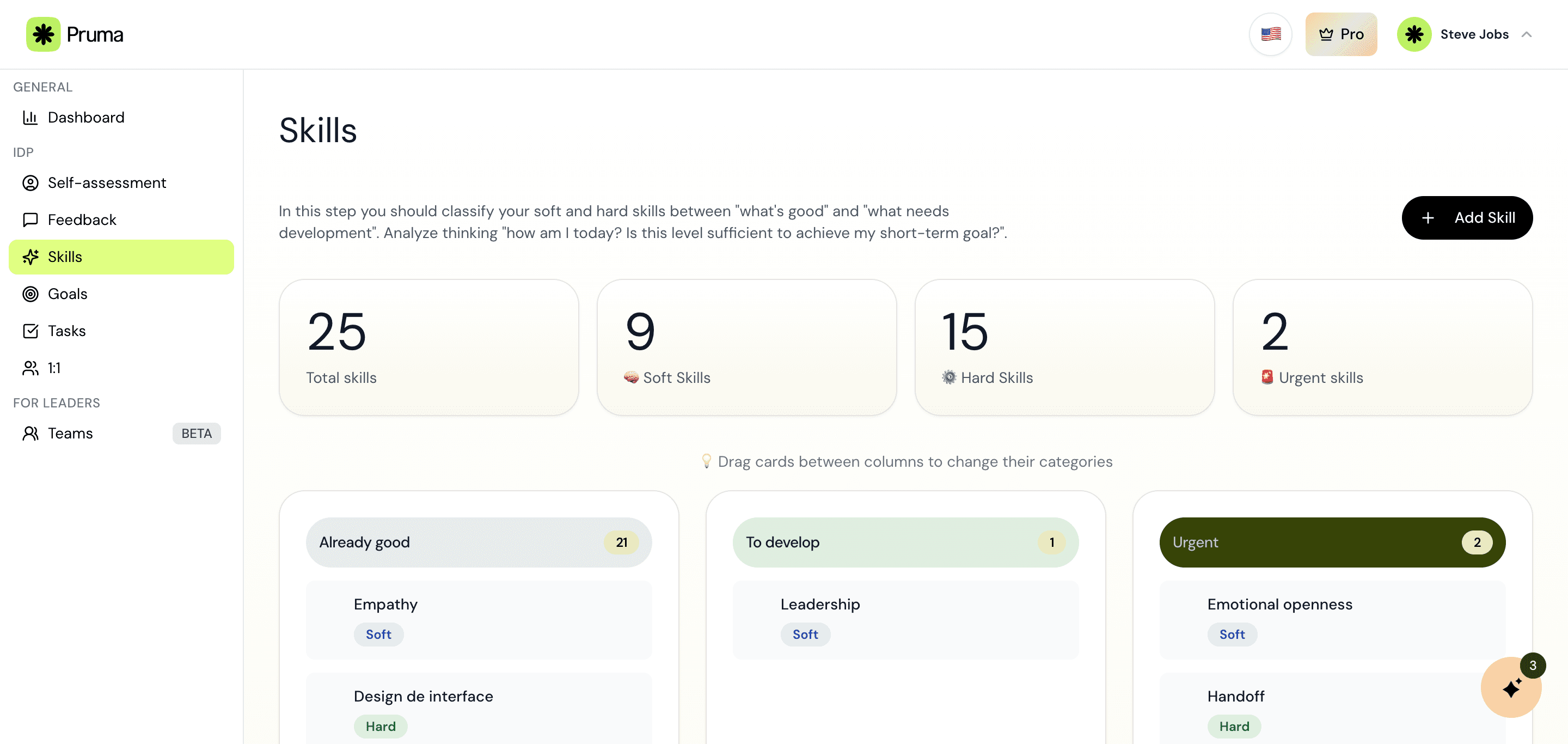Screen dimensions: 1568x744
Task: Click the Urgent column dark green header
Action: tap(1332, 542)
